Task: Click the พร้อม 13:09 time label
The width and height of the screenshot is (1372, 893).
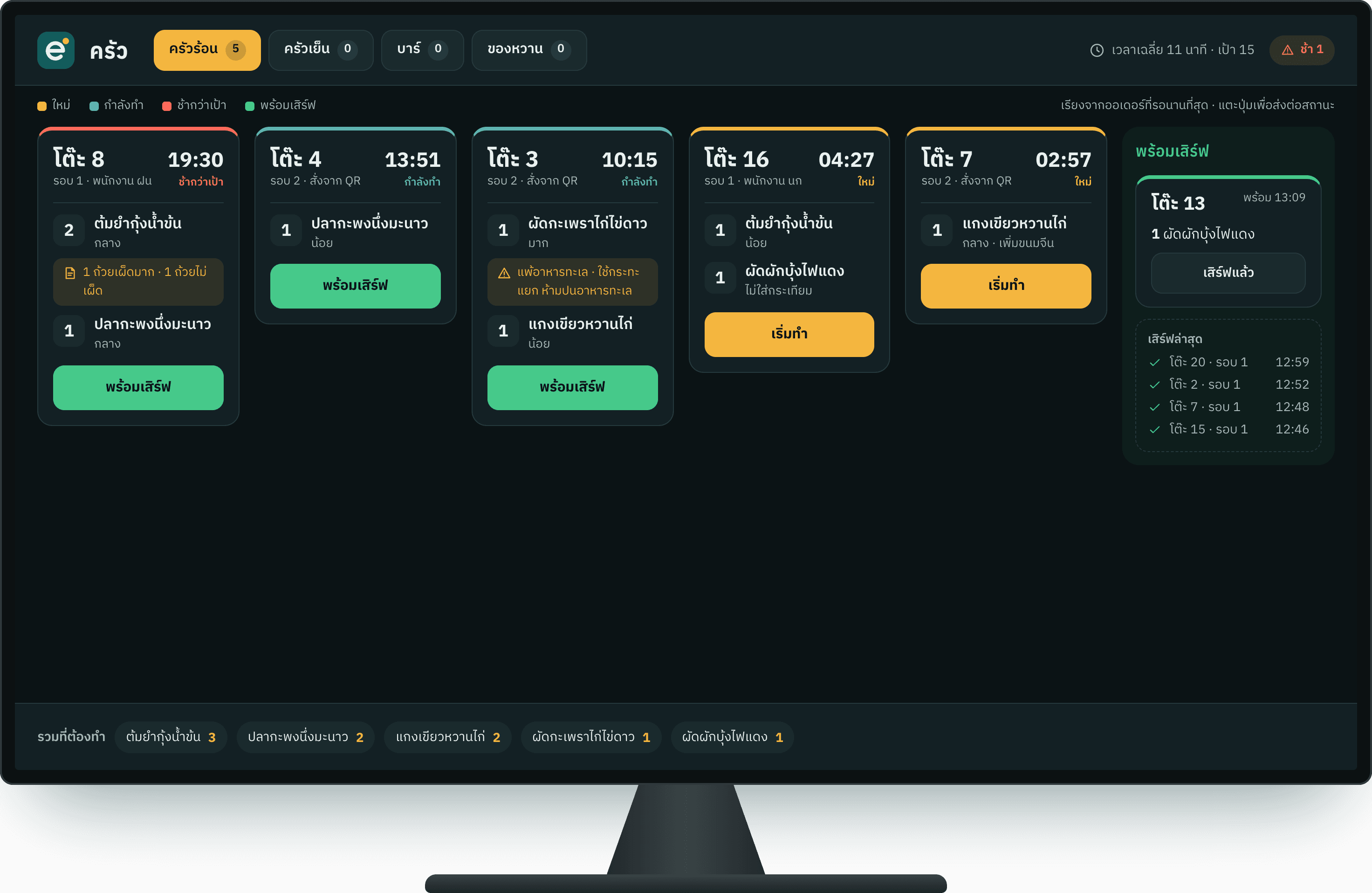Action: [x=1274, y=198]
